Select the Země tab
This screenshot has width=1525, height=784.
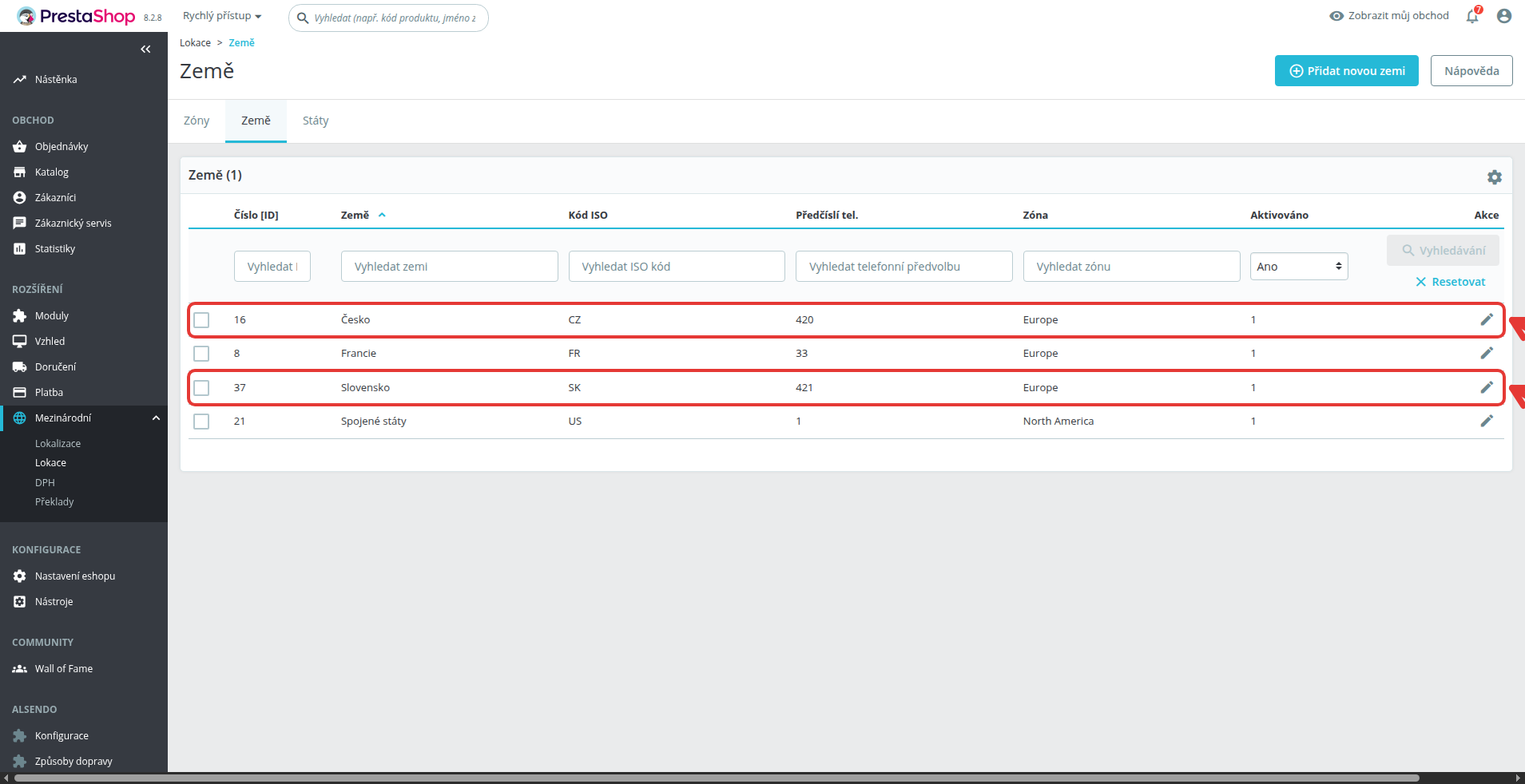(x=256, y=121)
